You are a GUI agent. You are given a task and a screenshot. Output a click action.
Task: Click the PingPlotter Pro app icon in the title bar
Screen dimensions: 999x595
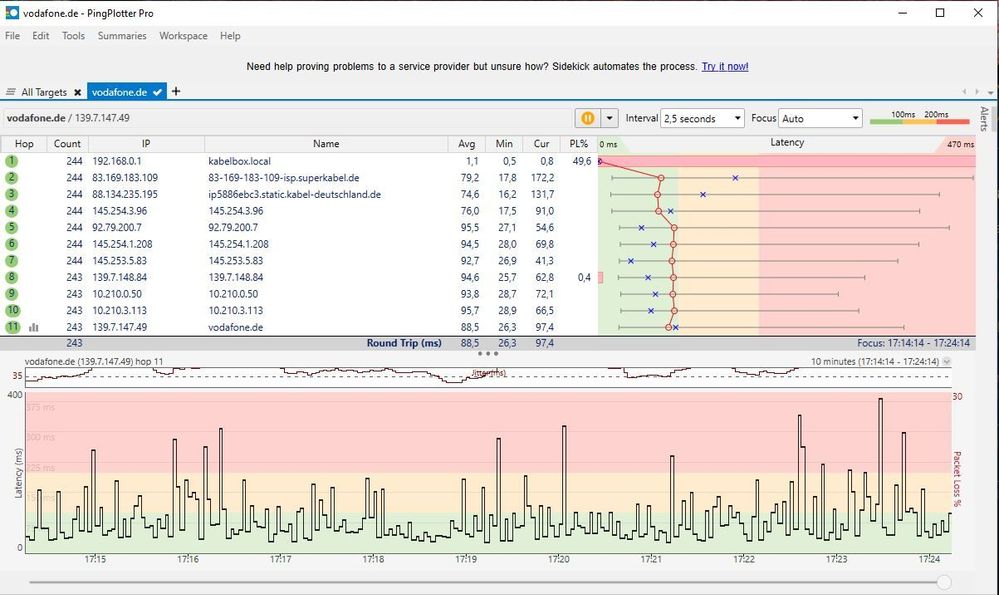click(12, 13)
